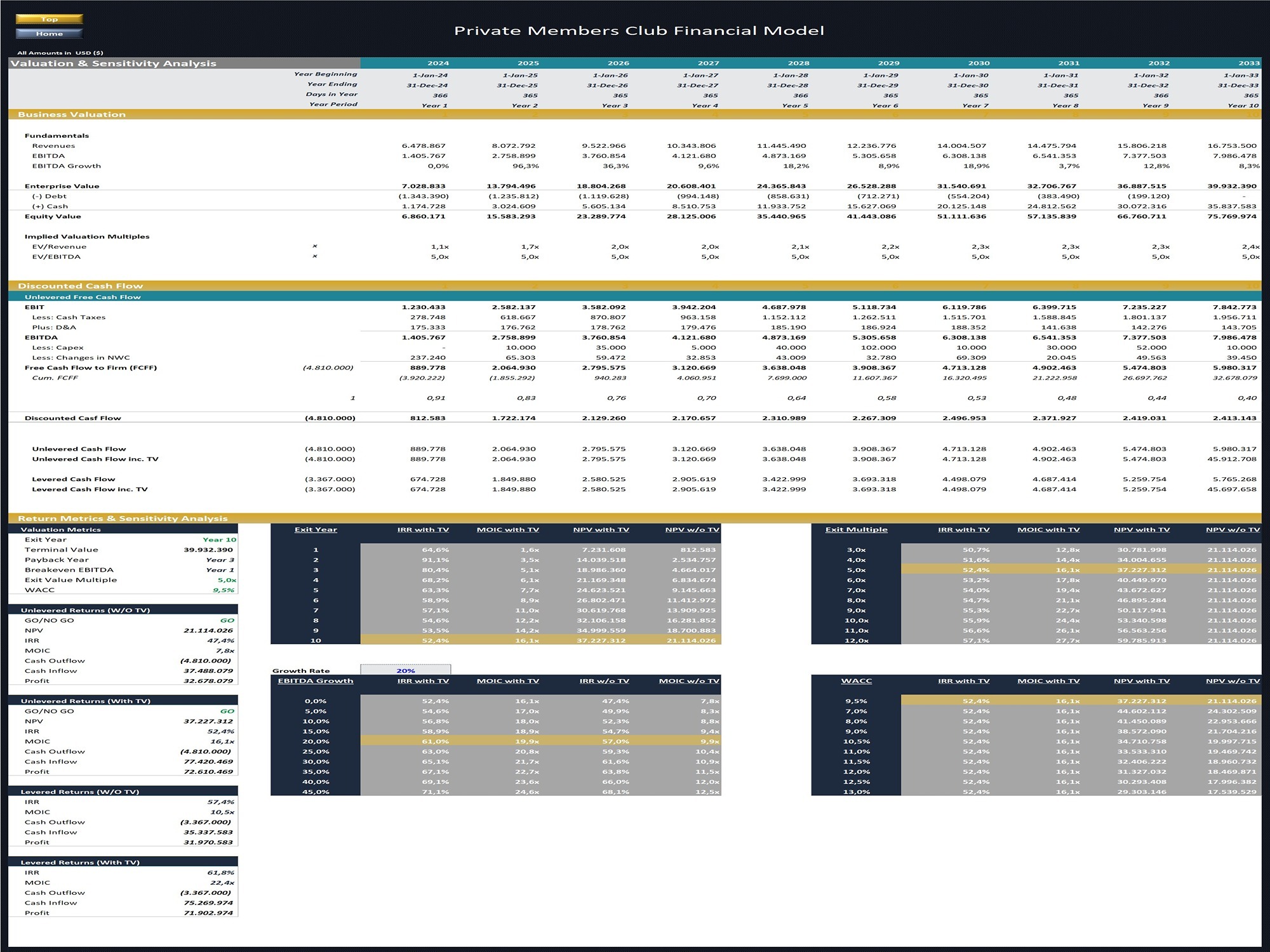
Task: Select the Enterprise Value row label
Action: coord(62,186)
